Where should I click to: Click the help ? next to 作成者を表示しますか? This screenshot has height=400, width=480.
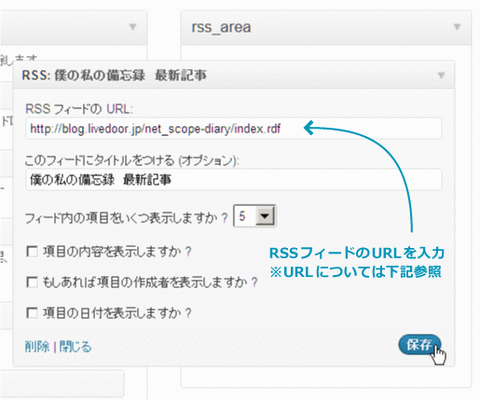(255, 282)
